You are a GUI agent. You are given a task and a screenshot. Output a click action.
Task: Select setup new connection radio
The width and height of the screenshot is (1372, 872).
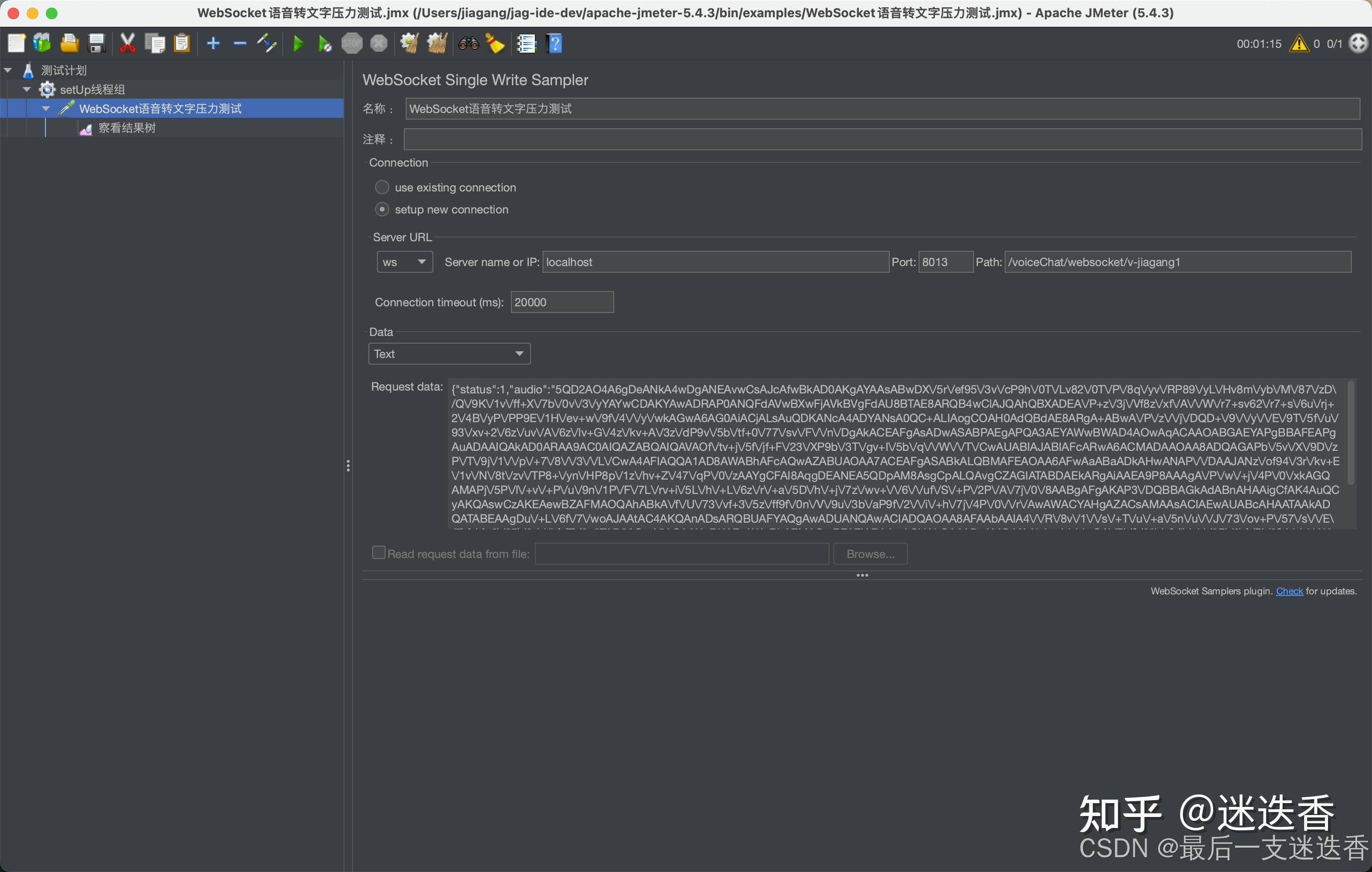point(382,210)
